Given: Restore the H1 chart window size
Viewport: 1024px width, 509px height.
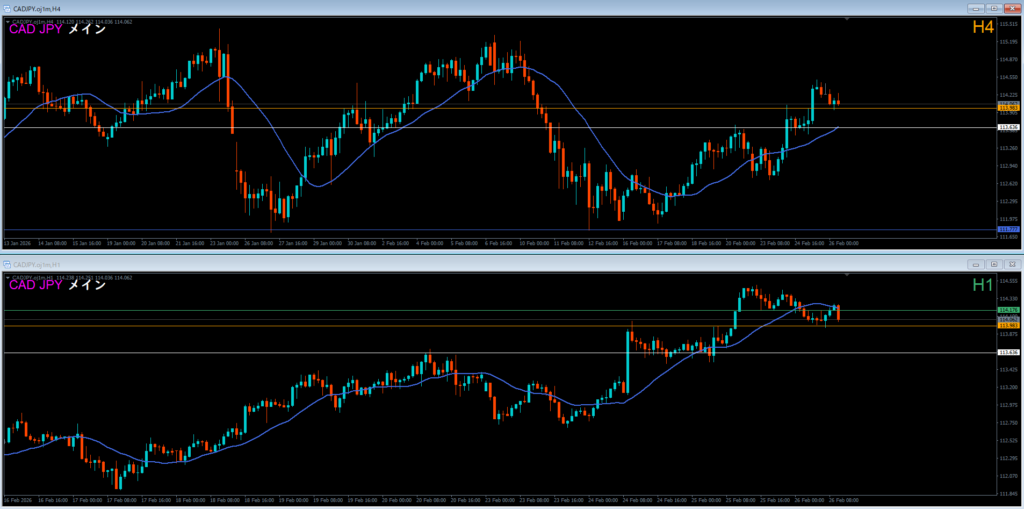Looking at the screenshot, I should coord(994,264).
